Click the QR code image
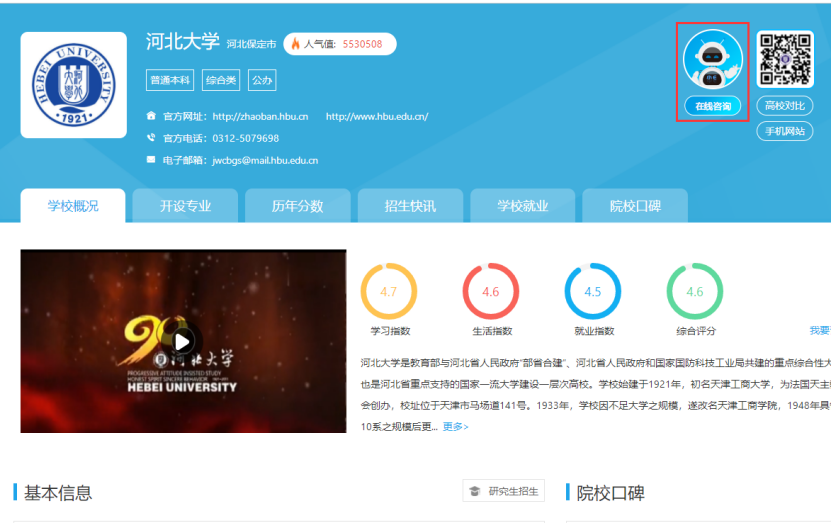Screen dimensions: 831x523 pos(784,59)
